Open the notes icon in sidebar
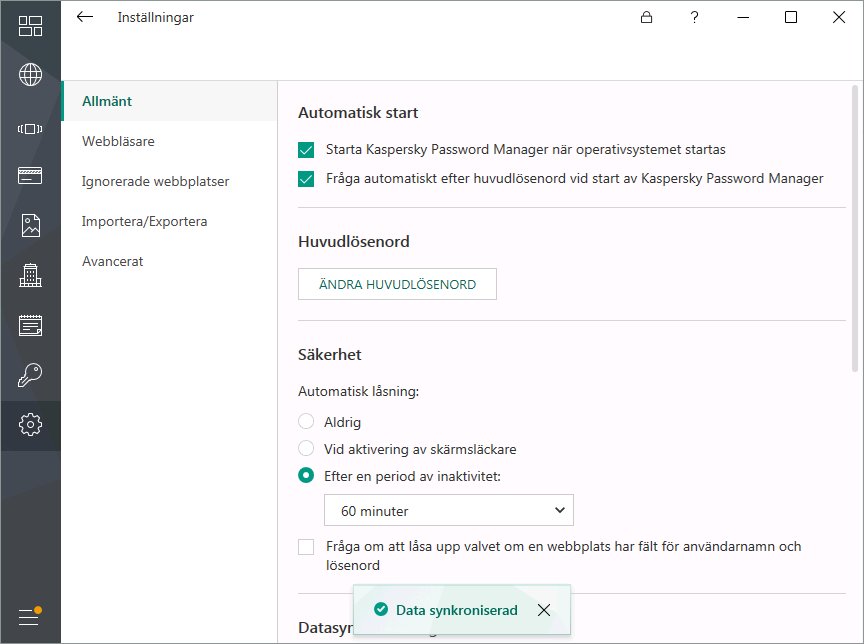 (30, 325)
